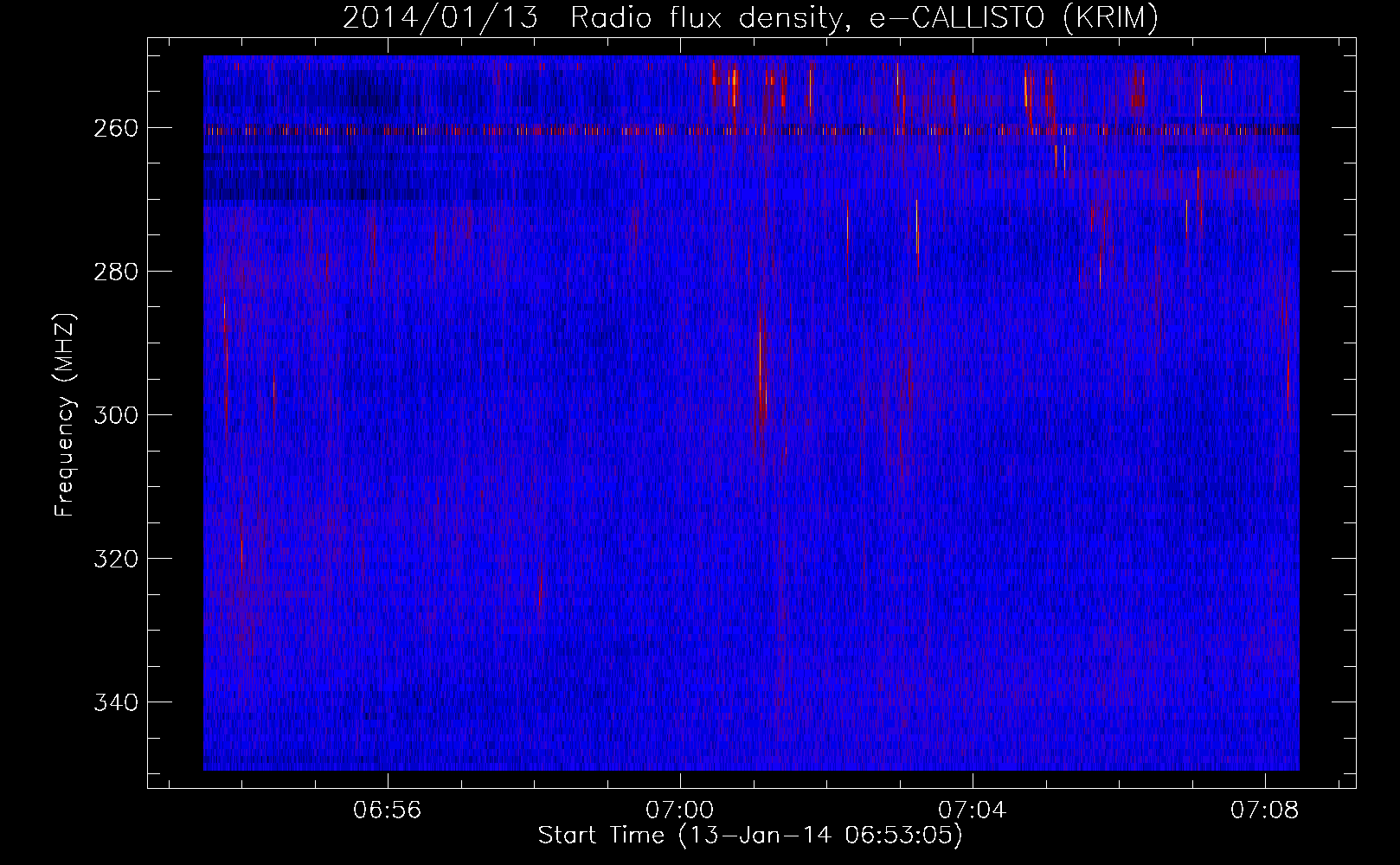
Task: Click the 07:00 time tick label
Action: (680, 811)
